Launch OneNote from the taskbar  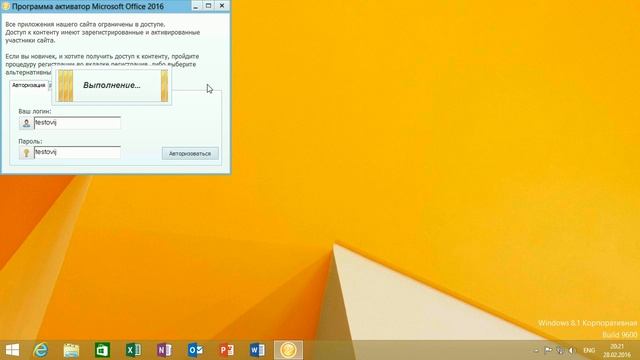pos(164,350)
